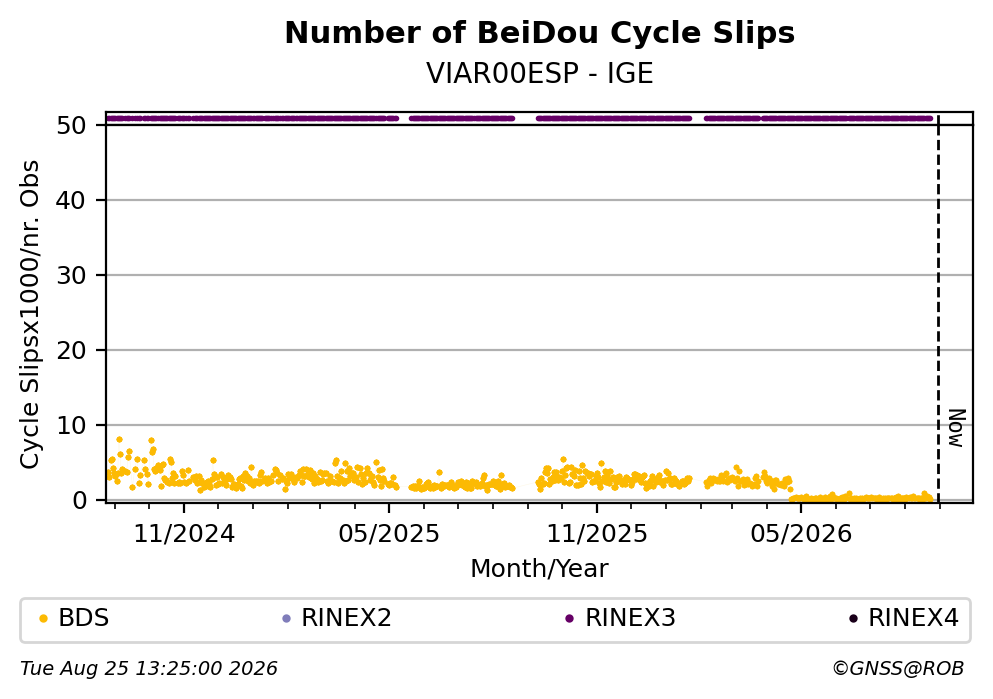The image size is (993, 699).
Task: Click the Month/Year axis label
Action: click(540, 569)
